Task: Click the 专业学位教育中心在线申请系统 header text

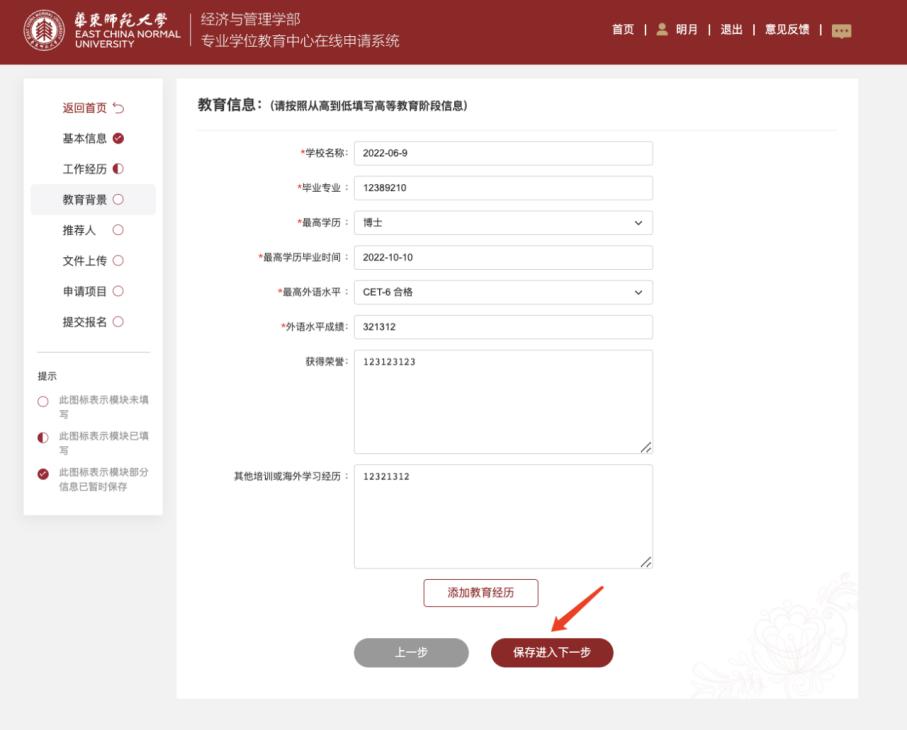Action: point(300,41)
